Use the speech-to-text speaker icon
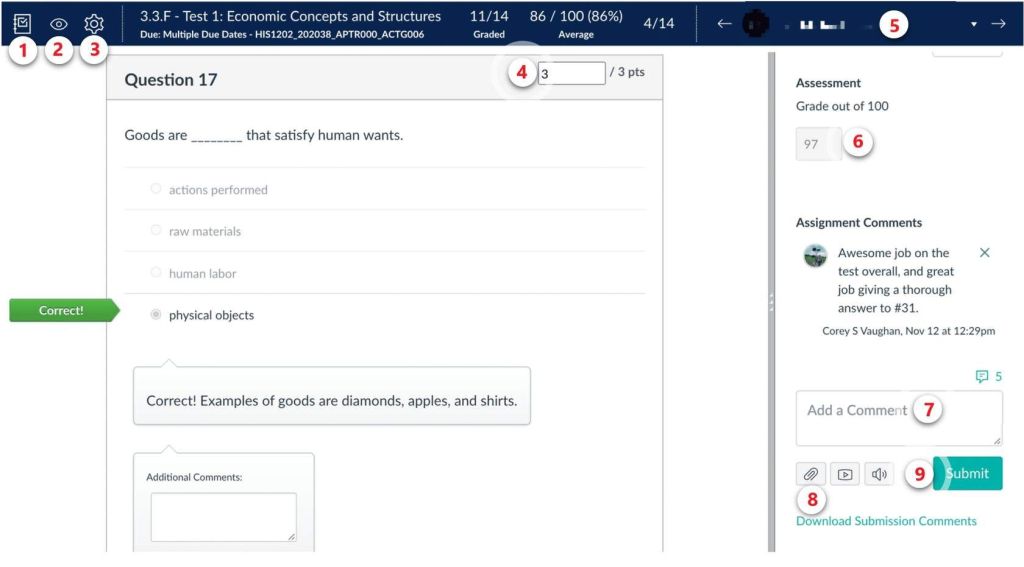Image resolution: width=1024 pixels, height=567 pixels. pos(879,474)
